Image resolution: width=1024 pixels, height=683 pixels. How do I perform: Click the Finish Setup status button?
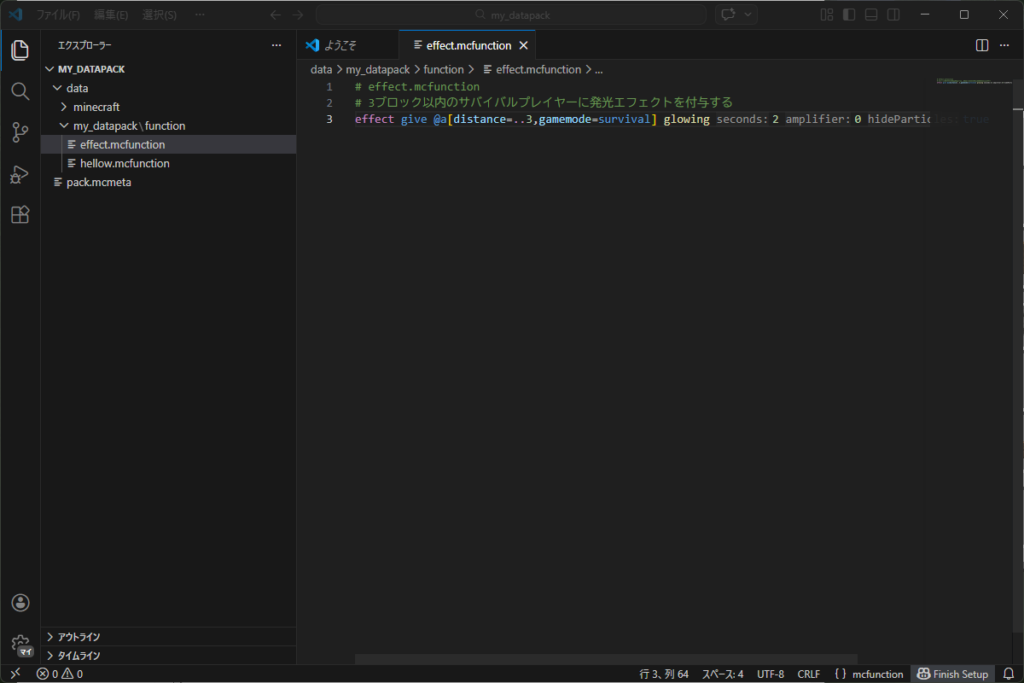pyautogui.click(x=954, y=674)
